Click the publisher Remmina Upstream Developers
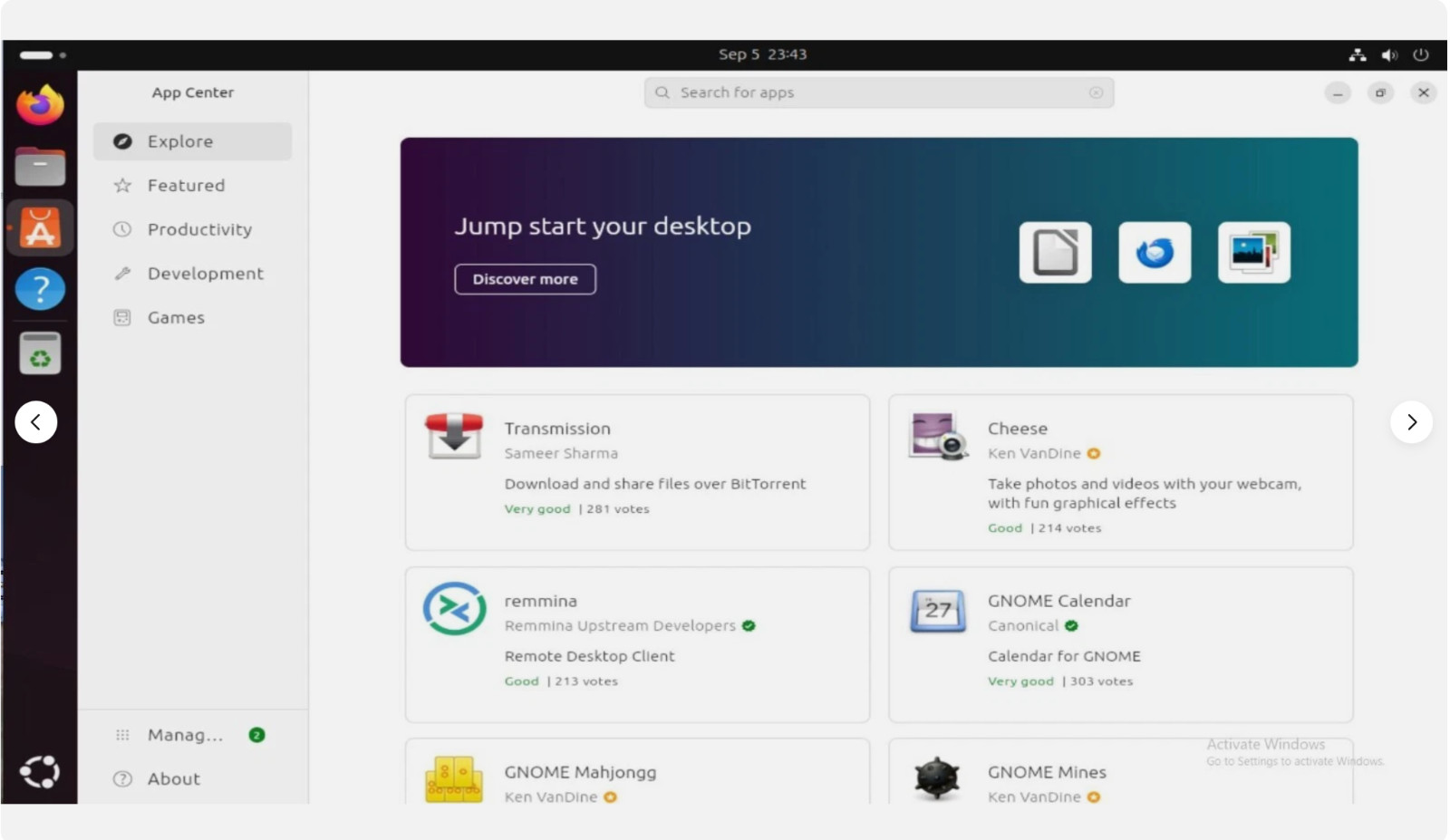1450x840 pixels. (620, 626)
